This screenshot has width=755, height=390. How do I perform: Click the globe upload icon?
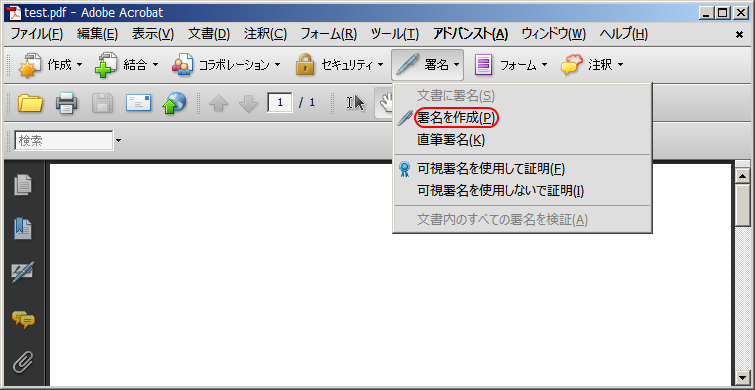(174, 103)
